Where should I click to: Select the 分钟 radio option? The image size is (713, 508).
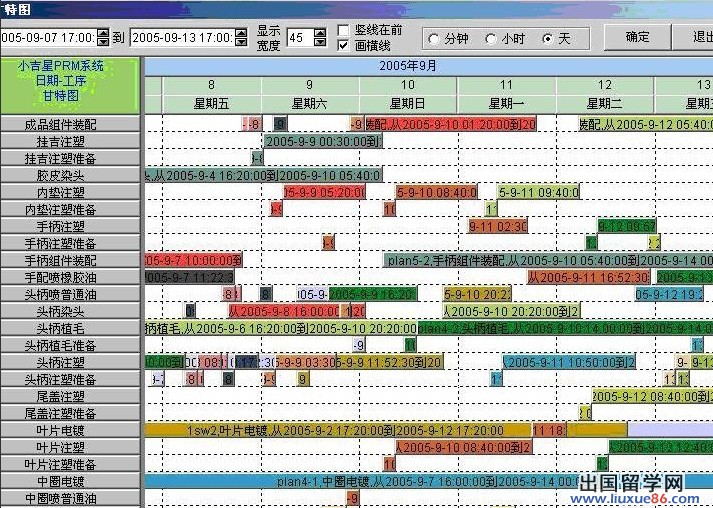(x=434, y=38)
